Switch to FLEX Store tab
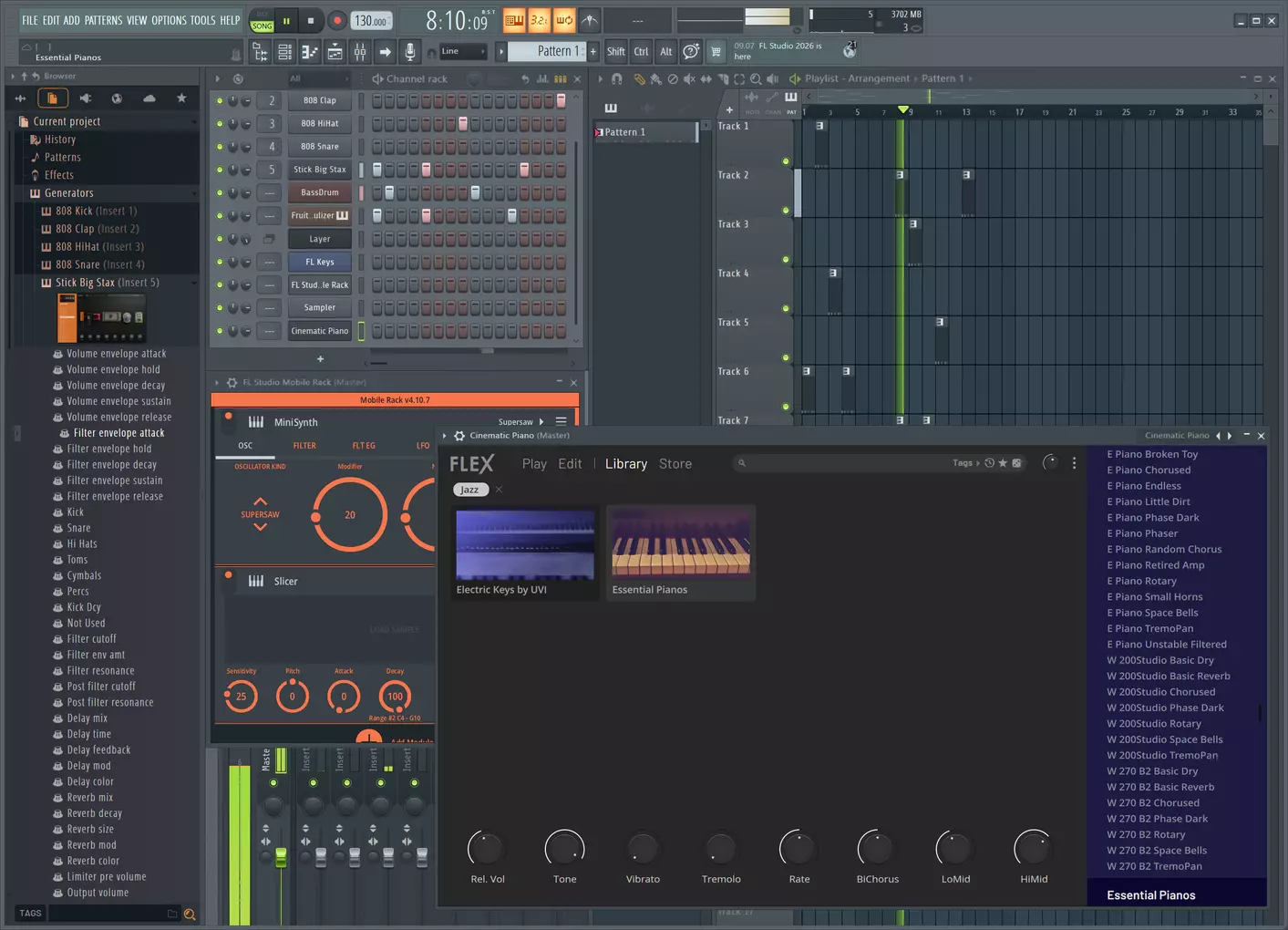This screenshot has height=930, width=1288. click(675, 464)
